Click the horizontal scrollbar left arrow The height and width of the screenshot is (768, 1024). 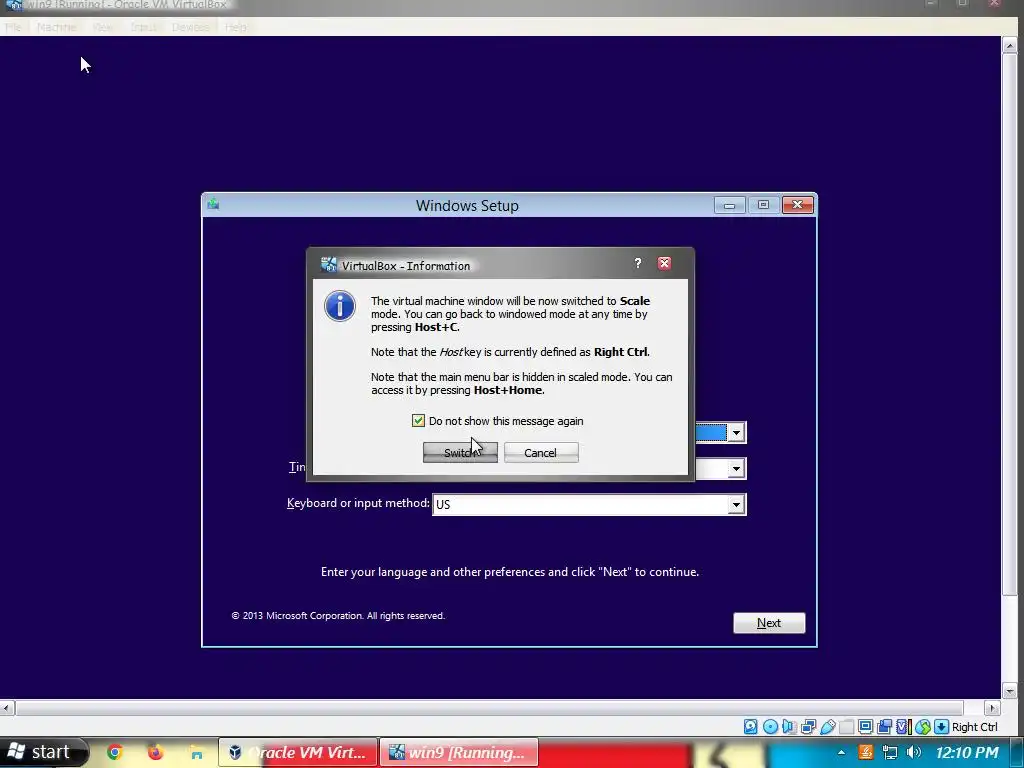[x=7, y=708]
